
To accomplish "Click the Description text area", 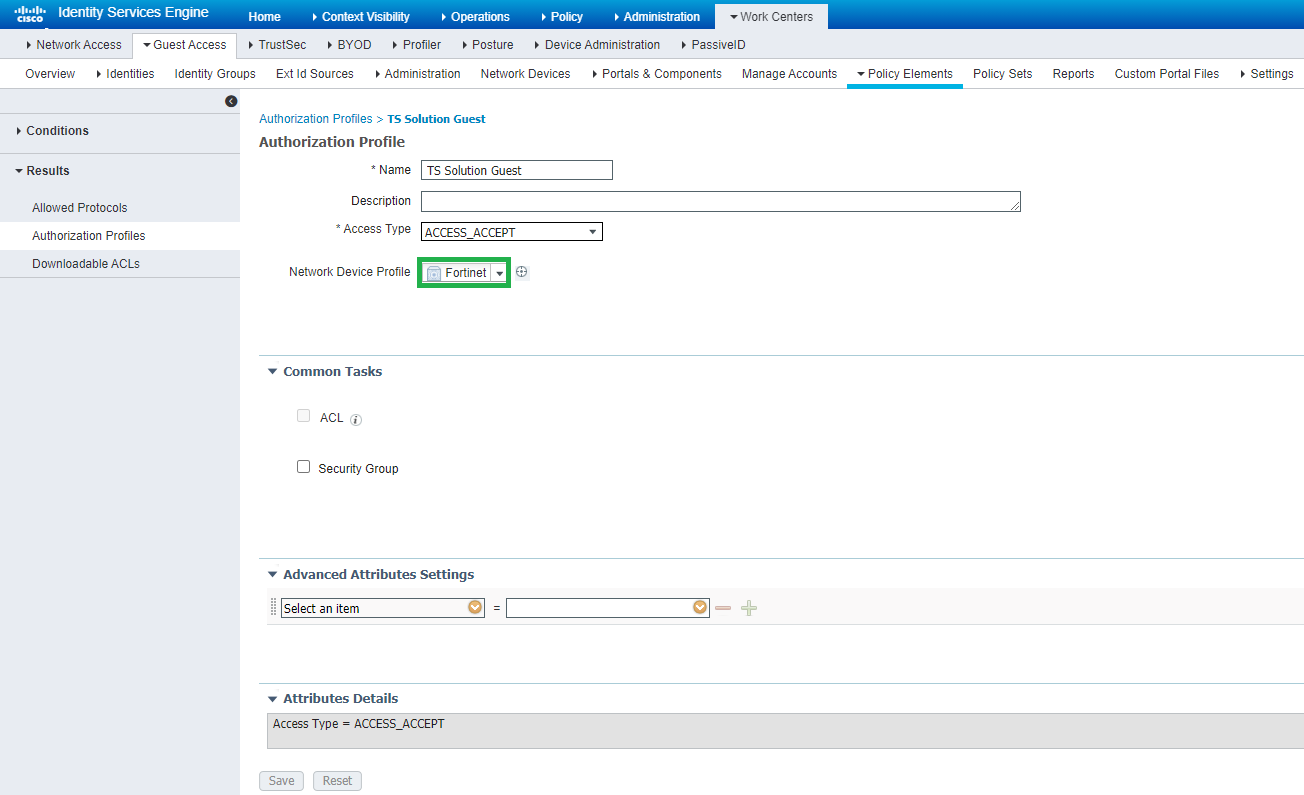I will 721,201.
